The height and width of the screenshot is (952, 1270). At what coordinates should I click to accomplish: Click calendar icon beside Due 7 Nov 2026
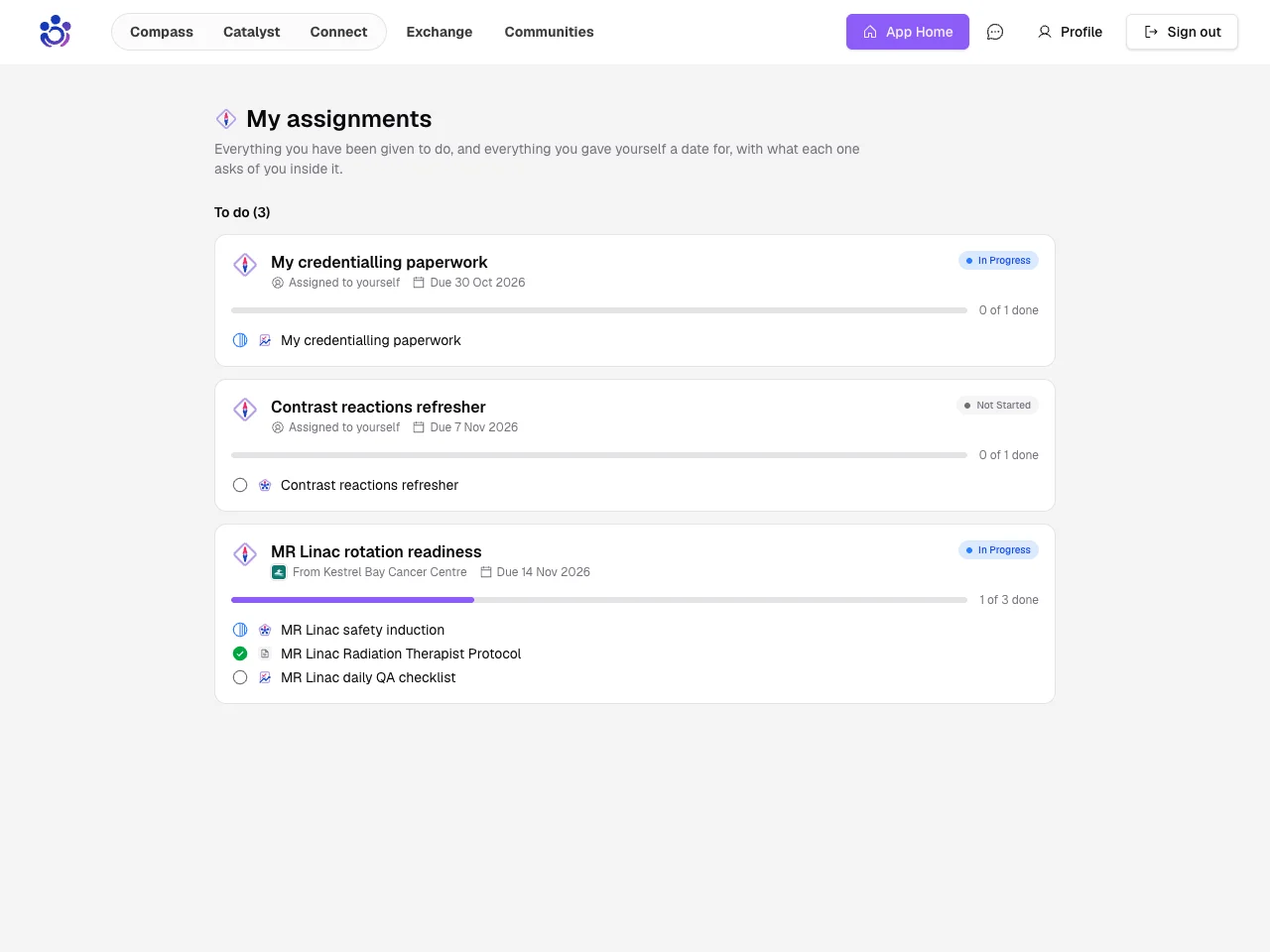coord(419,427)
